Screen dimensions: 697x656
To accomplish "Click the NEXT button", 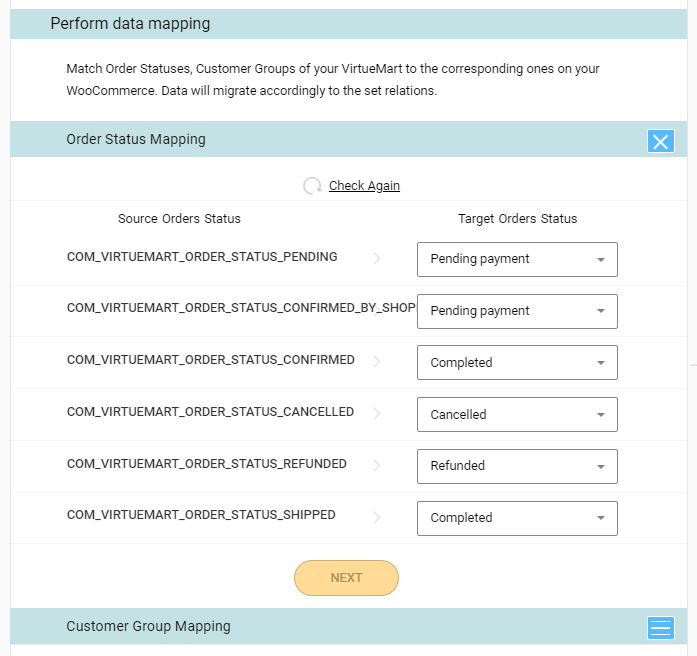I will click(346, 578).
